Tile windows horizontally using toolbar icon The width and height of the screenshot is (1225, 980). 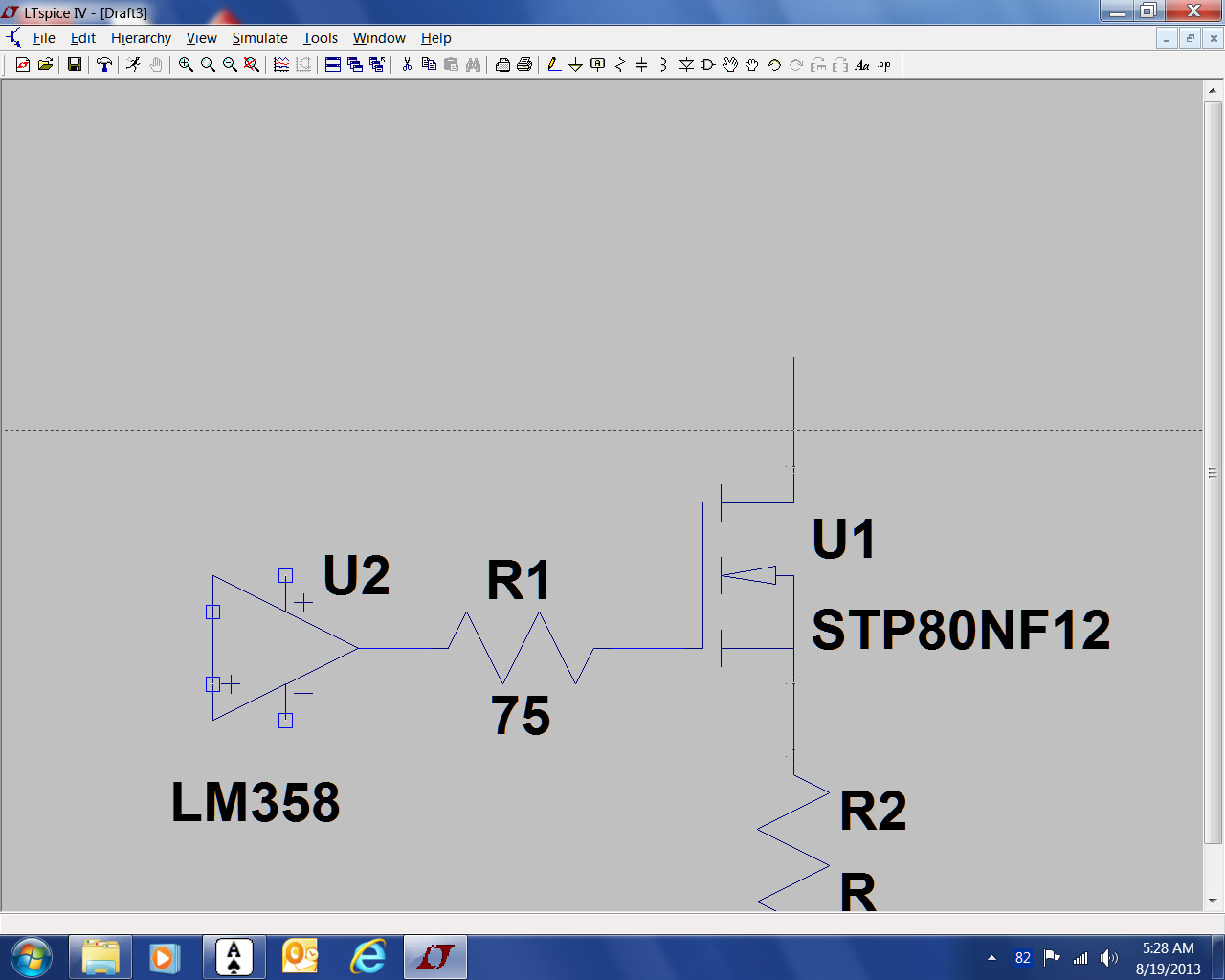(x=333, y=65)
